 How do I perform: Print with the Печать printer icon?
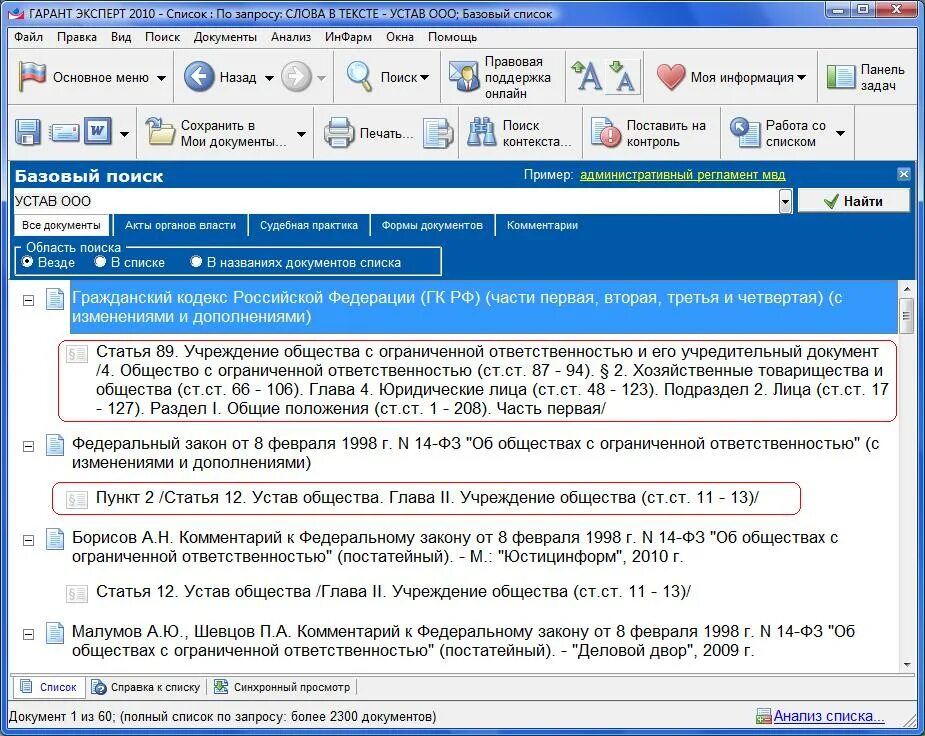tap(339, 133)
